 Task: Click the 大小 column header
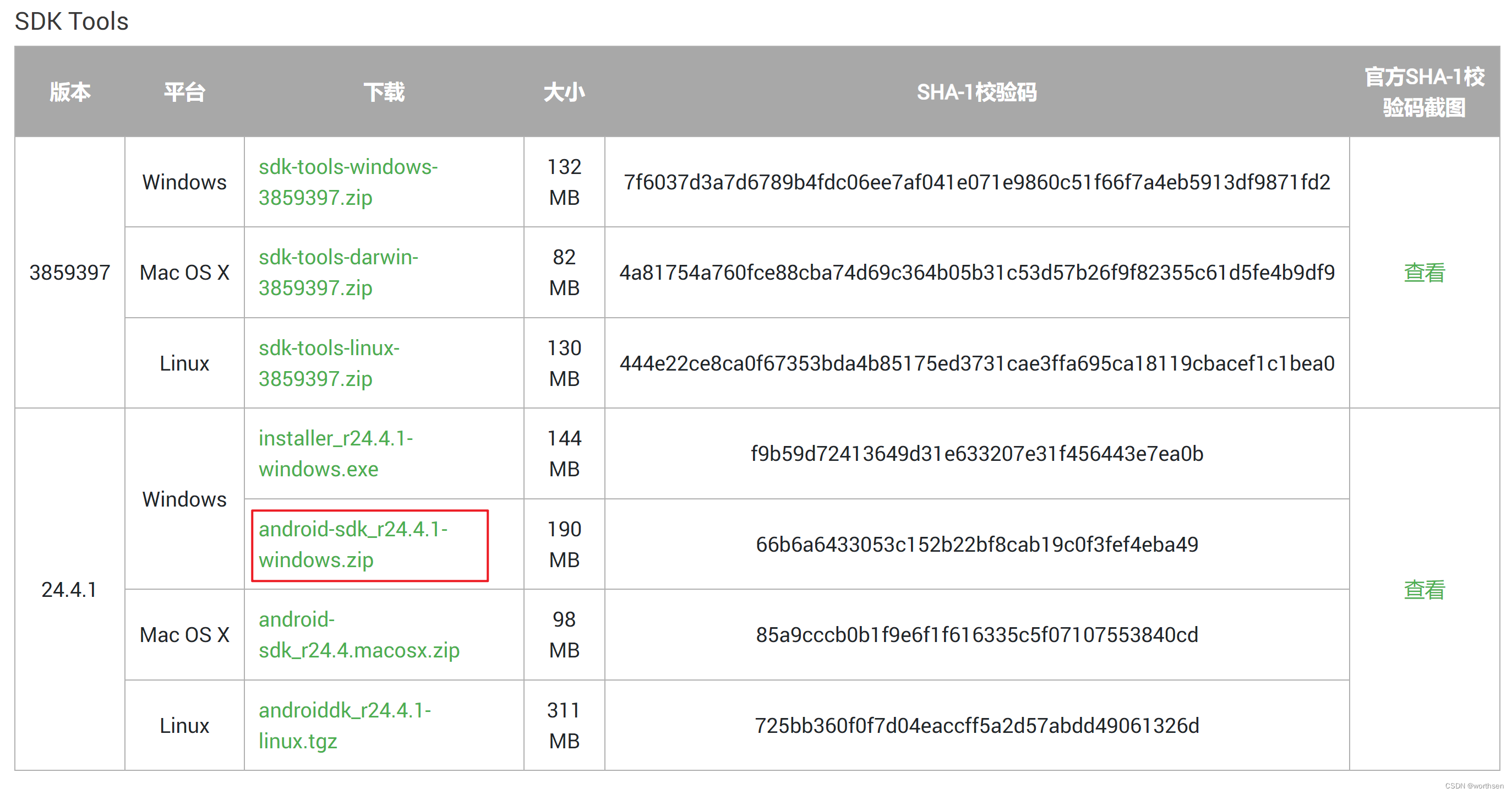pos(564,92)
